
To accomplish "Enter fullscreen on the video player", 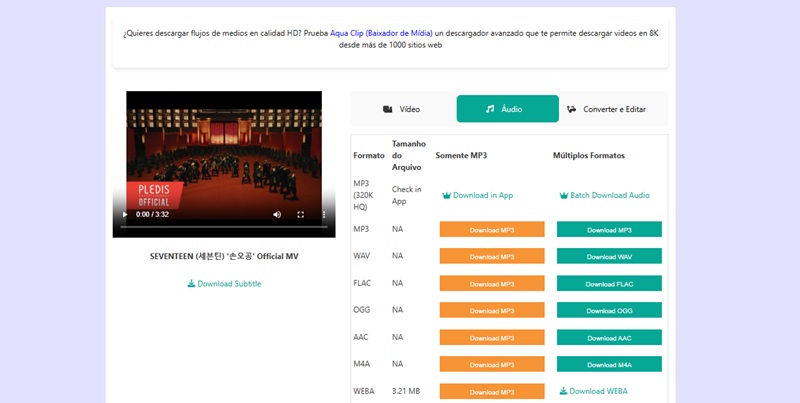I will (x=301, y=214).
